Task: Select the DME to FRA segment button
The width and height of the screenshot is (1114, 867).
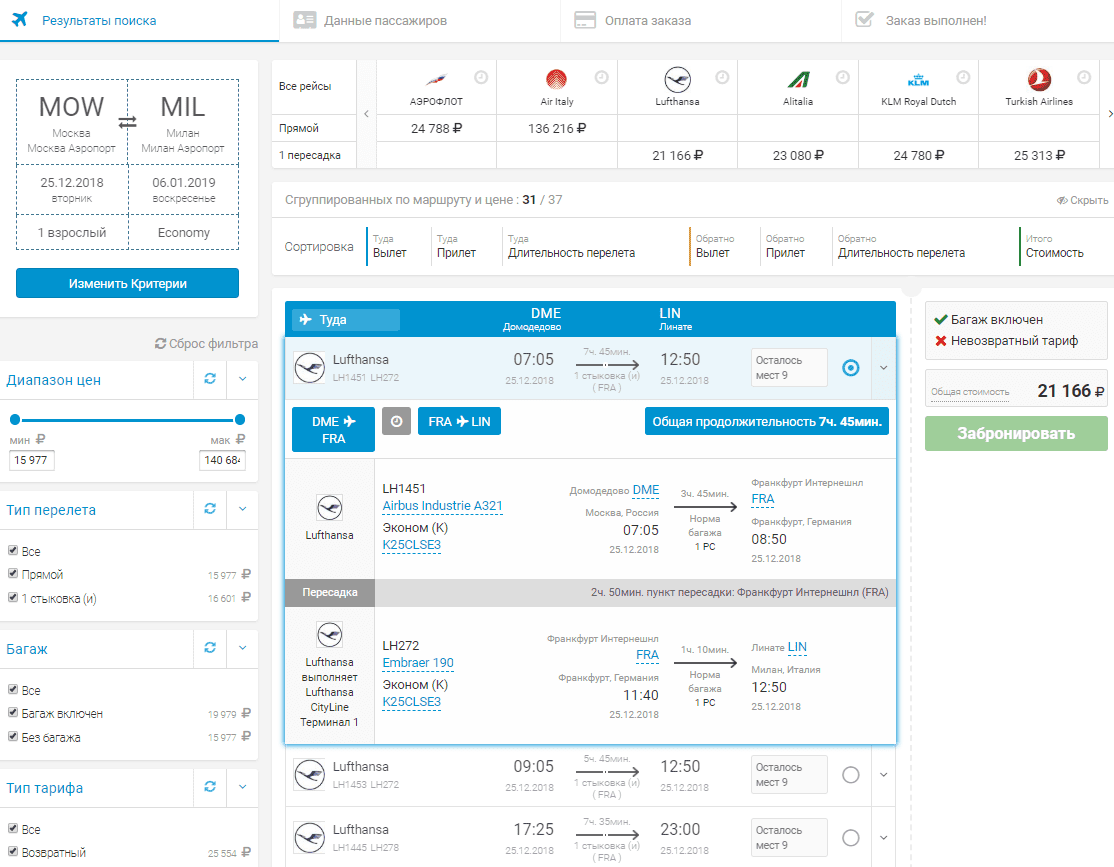Action: [x=333, y=429]
